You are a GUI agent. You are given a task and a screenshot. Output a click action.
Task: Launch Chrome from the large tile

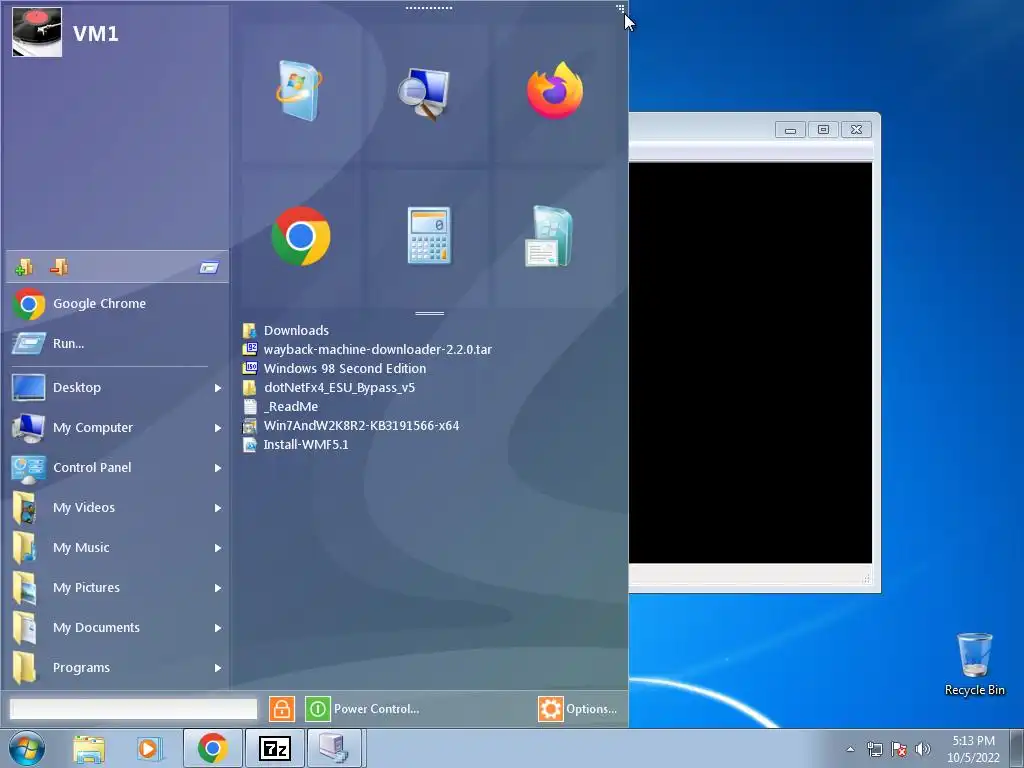(300, 236)
